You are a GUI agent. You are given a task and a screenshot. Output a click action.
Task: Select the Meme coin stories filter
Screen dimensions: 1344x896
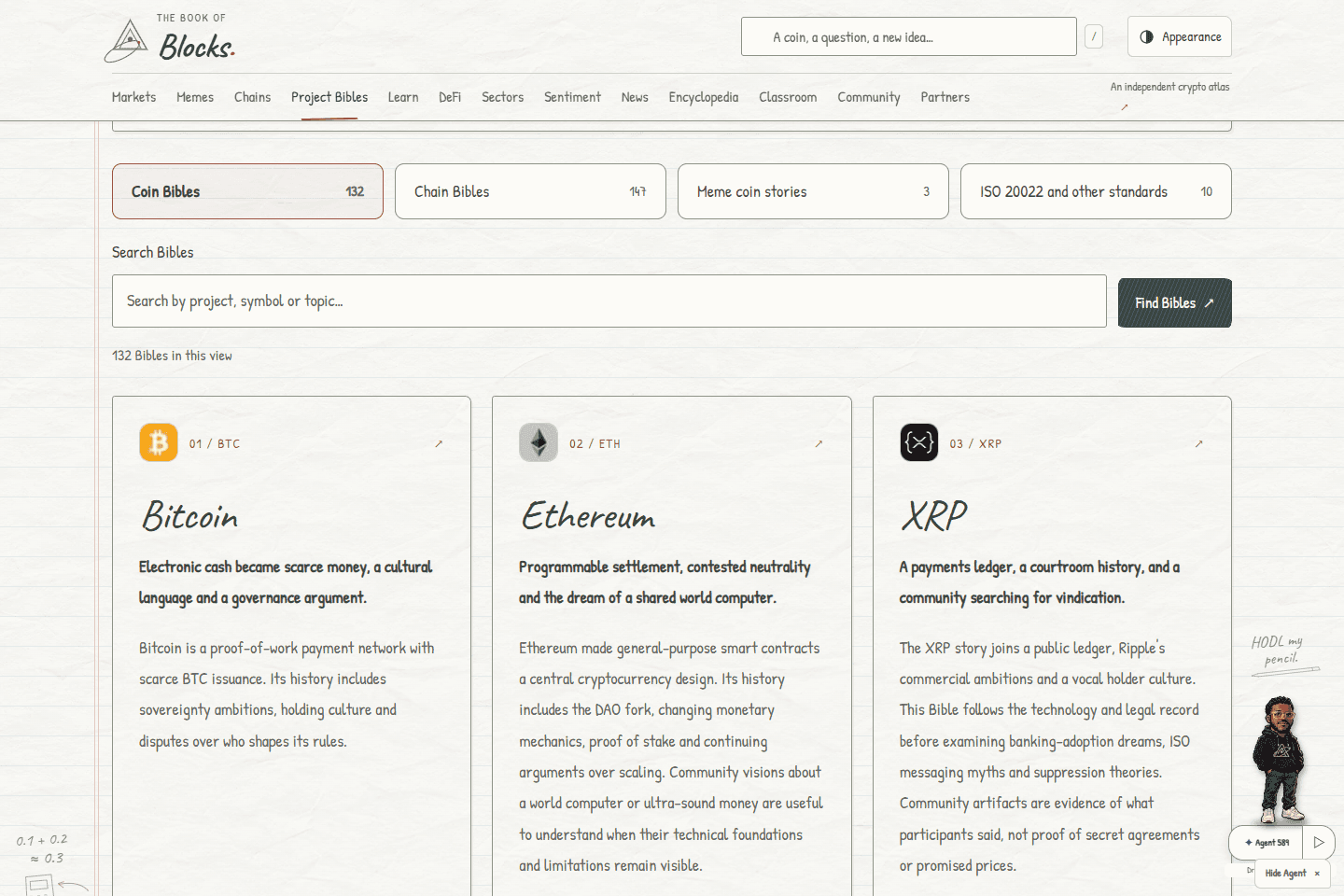pos(813,191)
